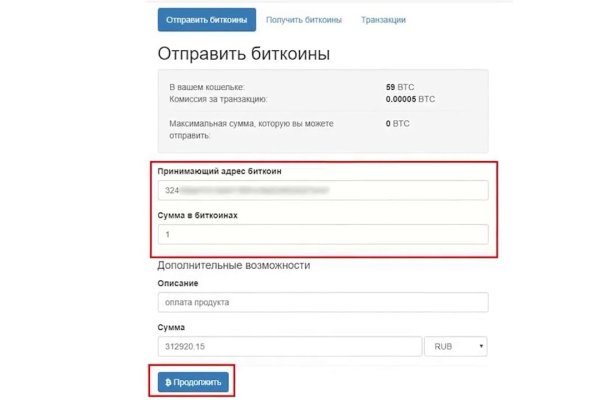Click the Сумма label above the rouble amount
This screenshot has height=400, width=600.
point(171,327)
